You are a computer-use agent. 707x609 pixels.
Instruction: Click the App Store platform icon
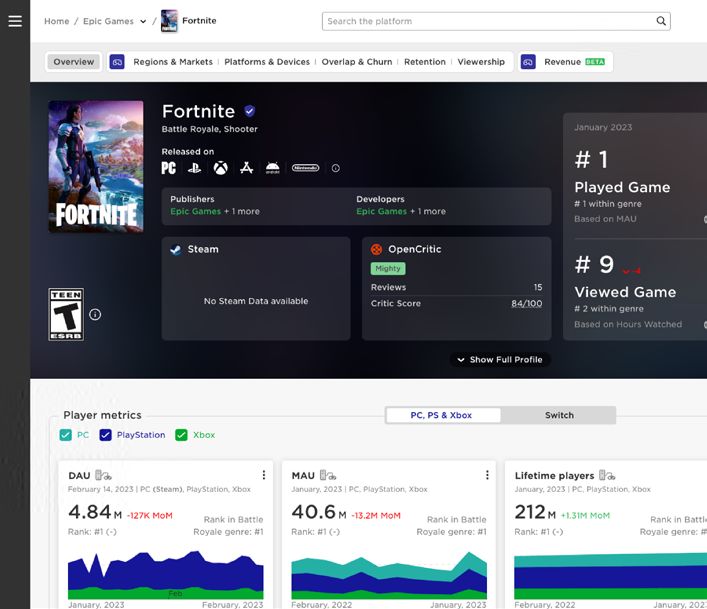pyautogui.click(x=246, y=168)
